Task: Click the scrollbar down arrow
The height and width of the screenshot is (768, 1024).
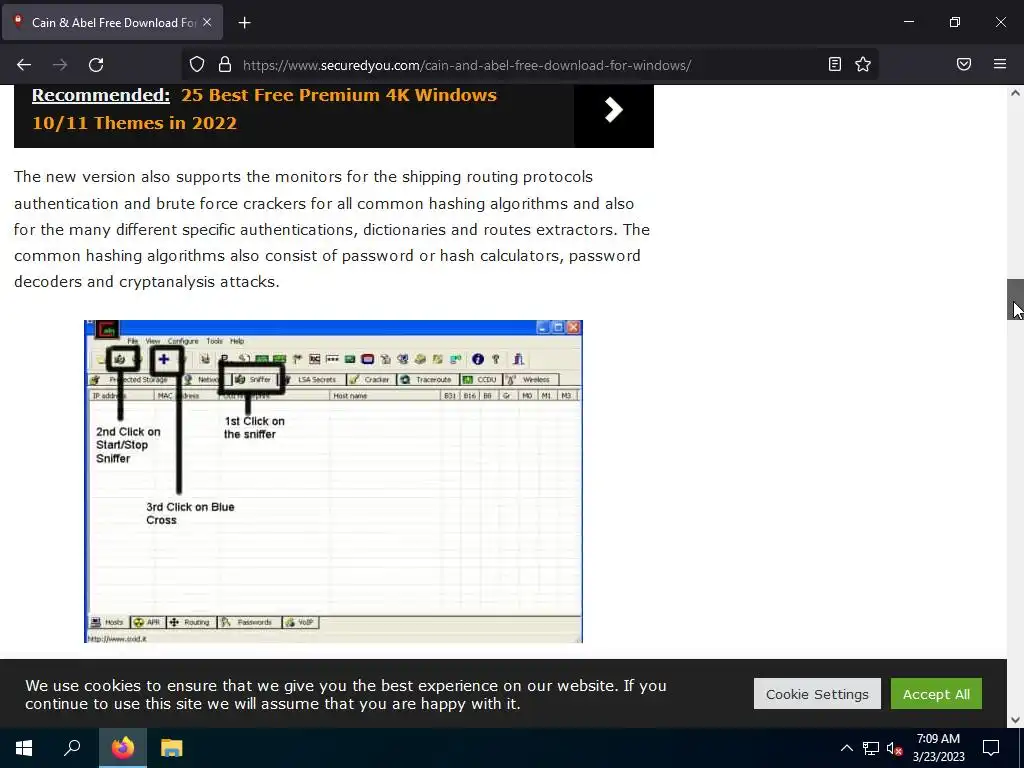Action: [x=1015, y=720]
